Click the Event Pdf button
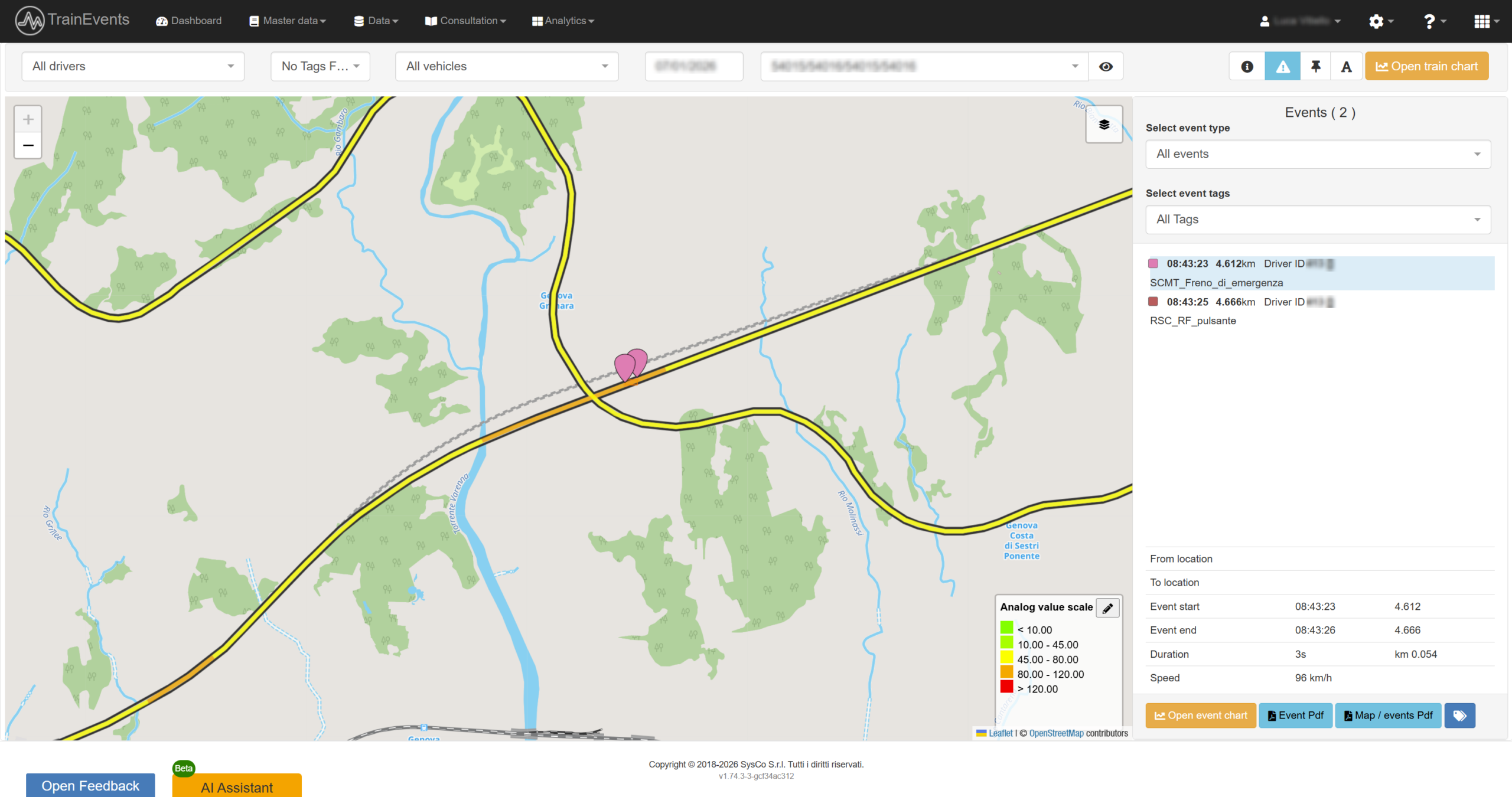 tap(1295, 716)
